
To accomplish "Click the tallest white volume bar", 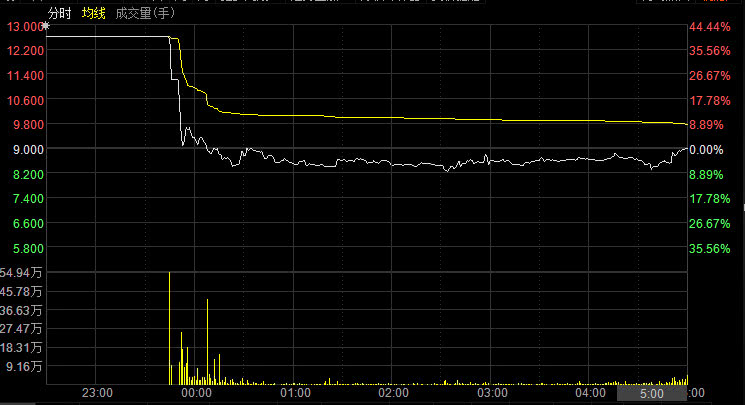I will 169,327.
